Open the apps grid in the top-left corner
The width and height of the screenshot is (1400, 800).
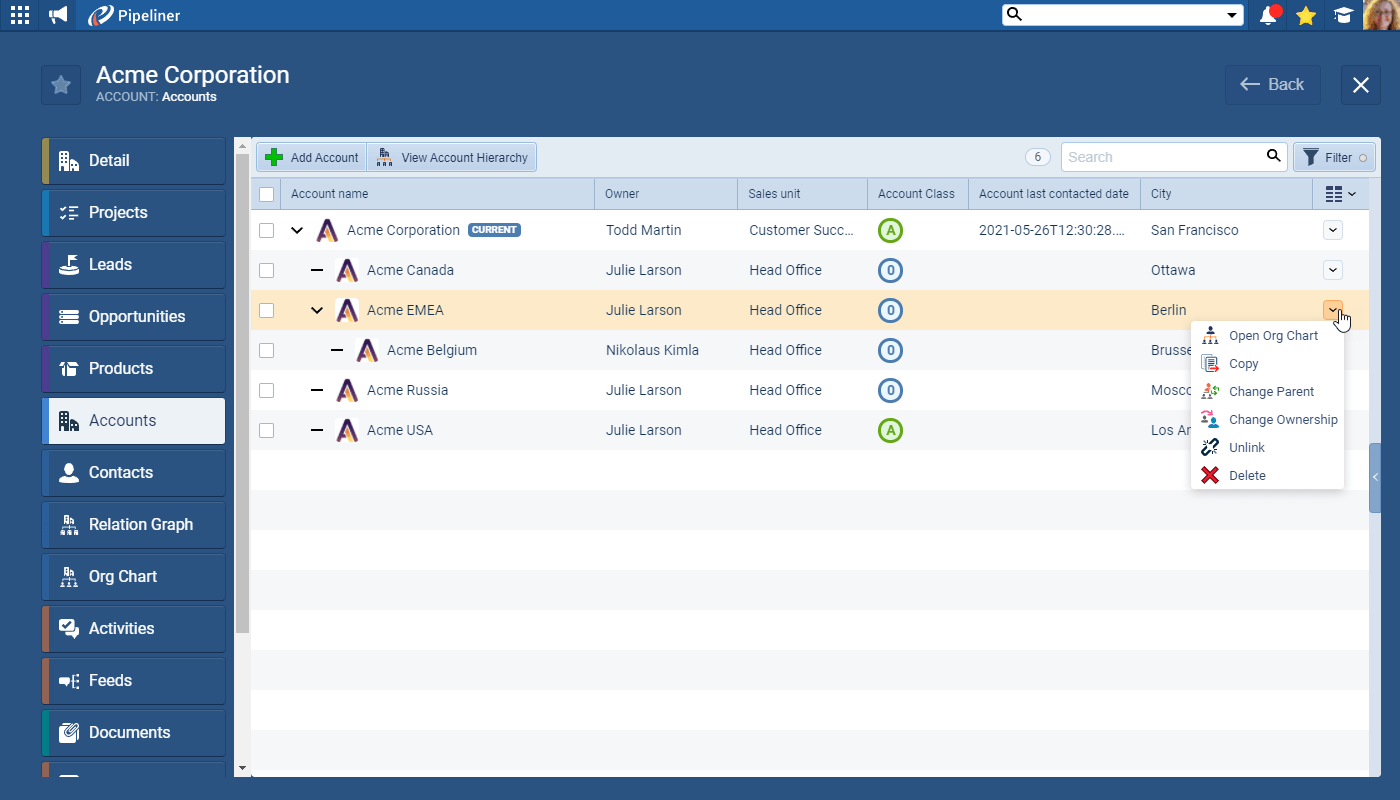pyautogui.click(x=19, y=14)
